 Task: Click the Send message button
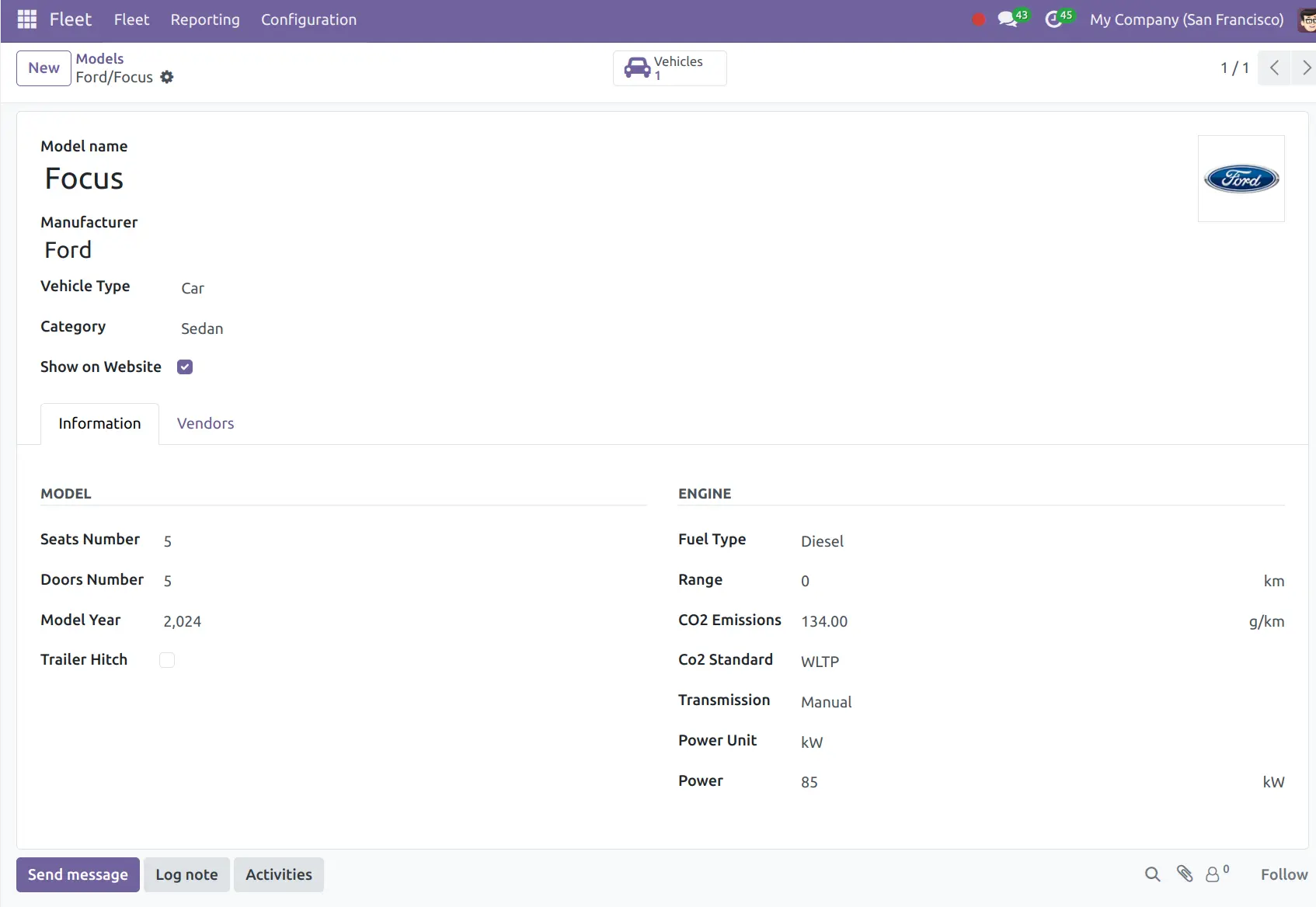coord(78,875)
